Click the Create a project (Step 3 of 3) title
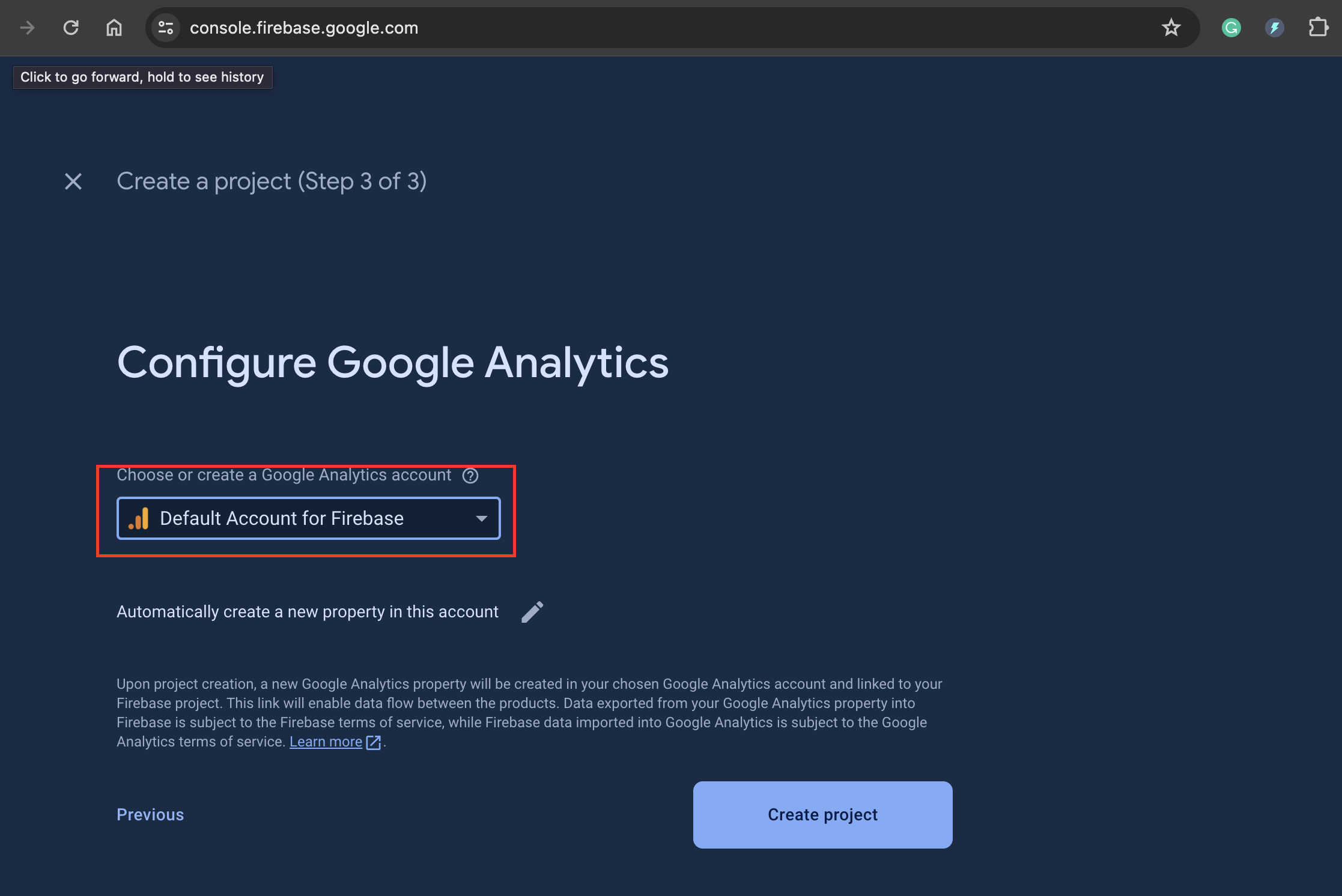Screen dimensions: 1342x896 272,181
